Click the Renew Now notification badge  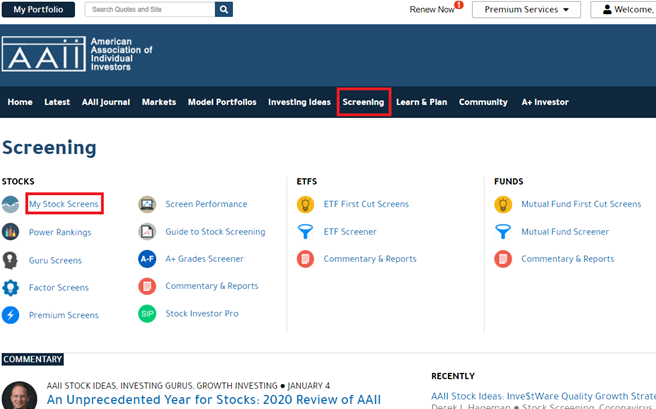[x=459, y=5]
